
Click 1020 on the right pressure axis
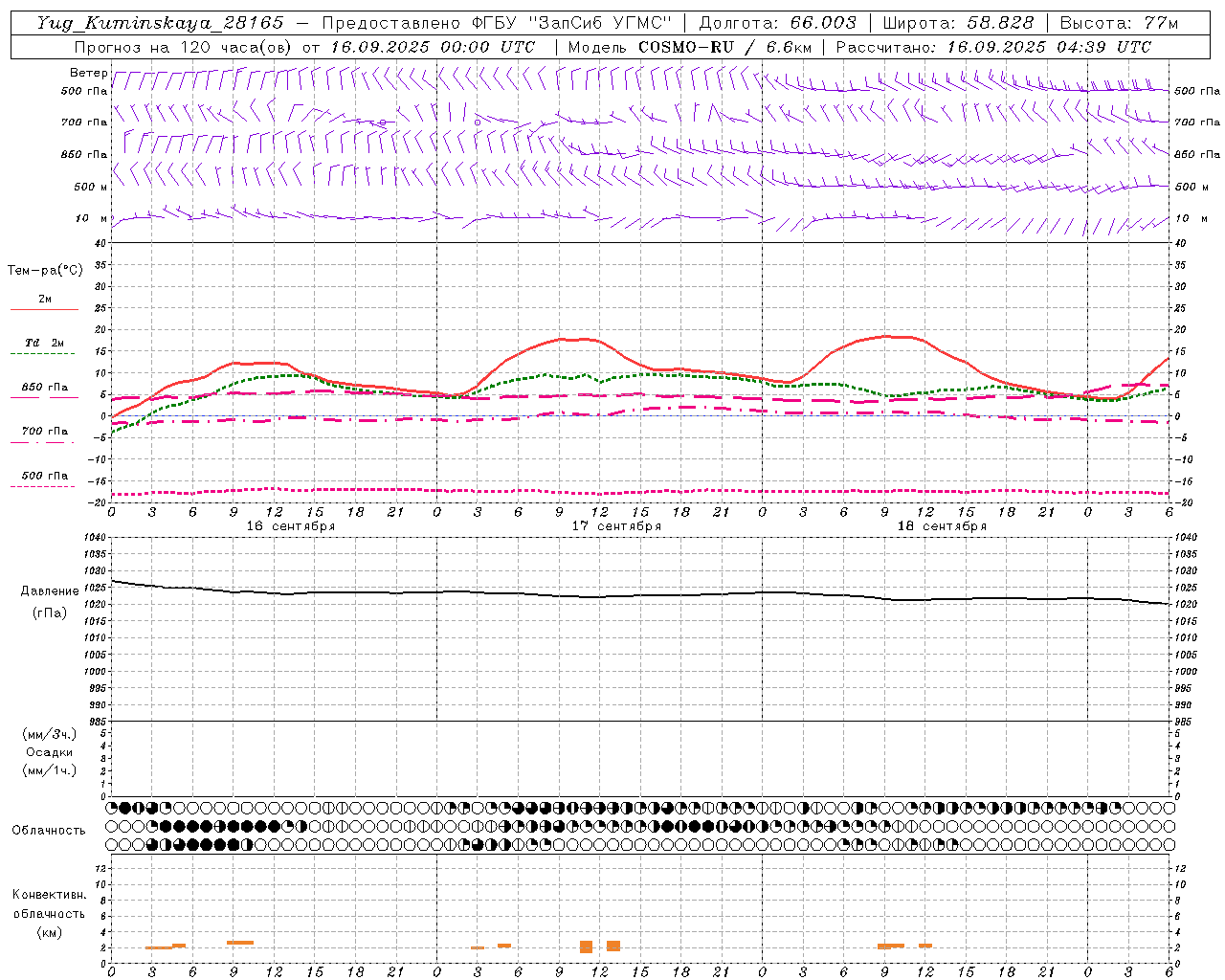pos(1186,605)
